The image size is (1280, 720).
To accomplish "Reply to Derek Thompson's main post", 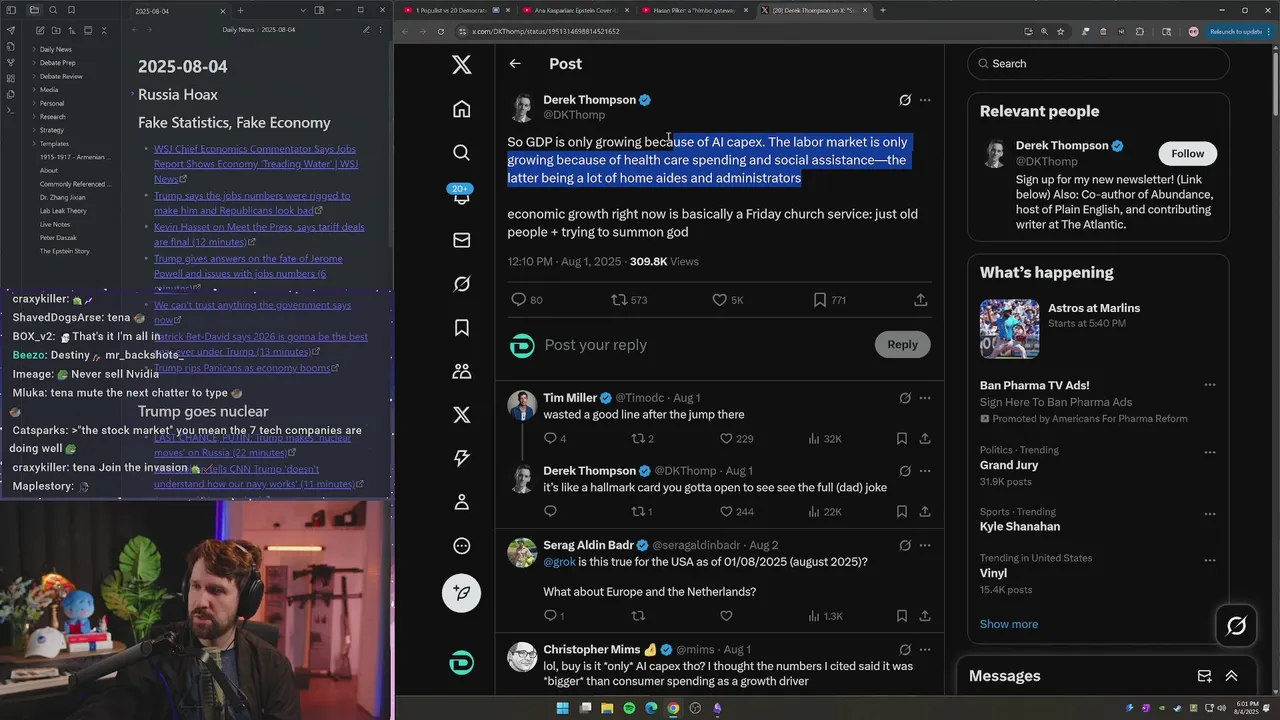I will [x=518, y=300].
